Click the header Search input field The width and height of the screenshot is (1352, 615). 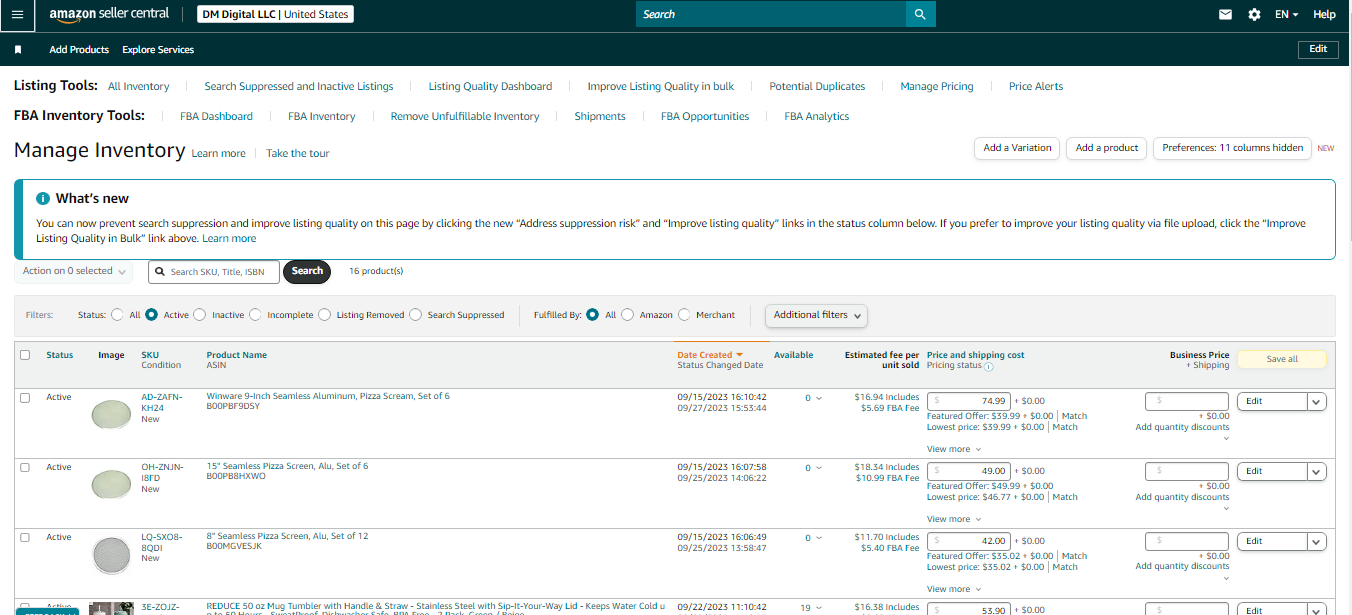tap(771, 14)
